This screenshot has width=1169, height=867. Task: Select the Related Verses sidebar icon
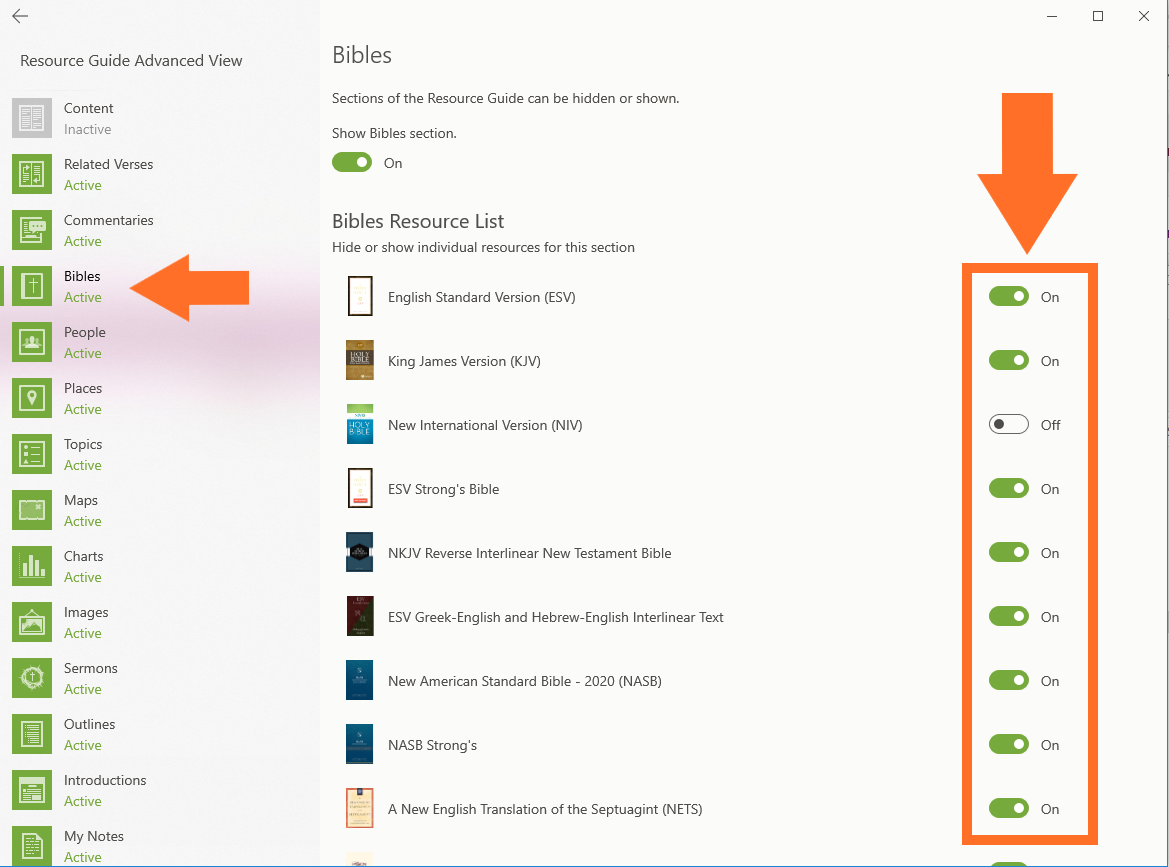click(32, 174)
